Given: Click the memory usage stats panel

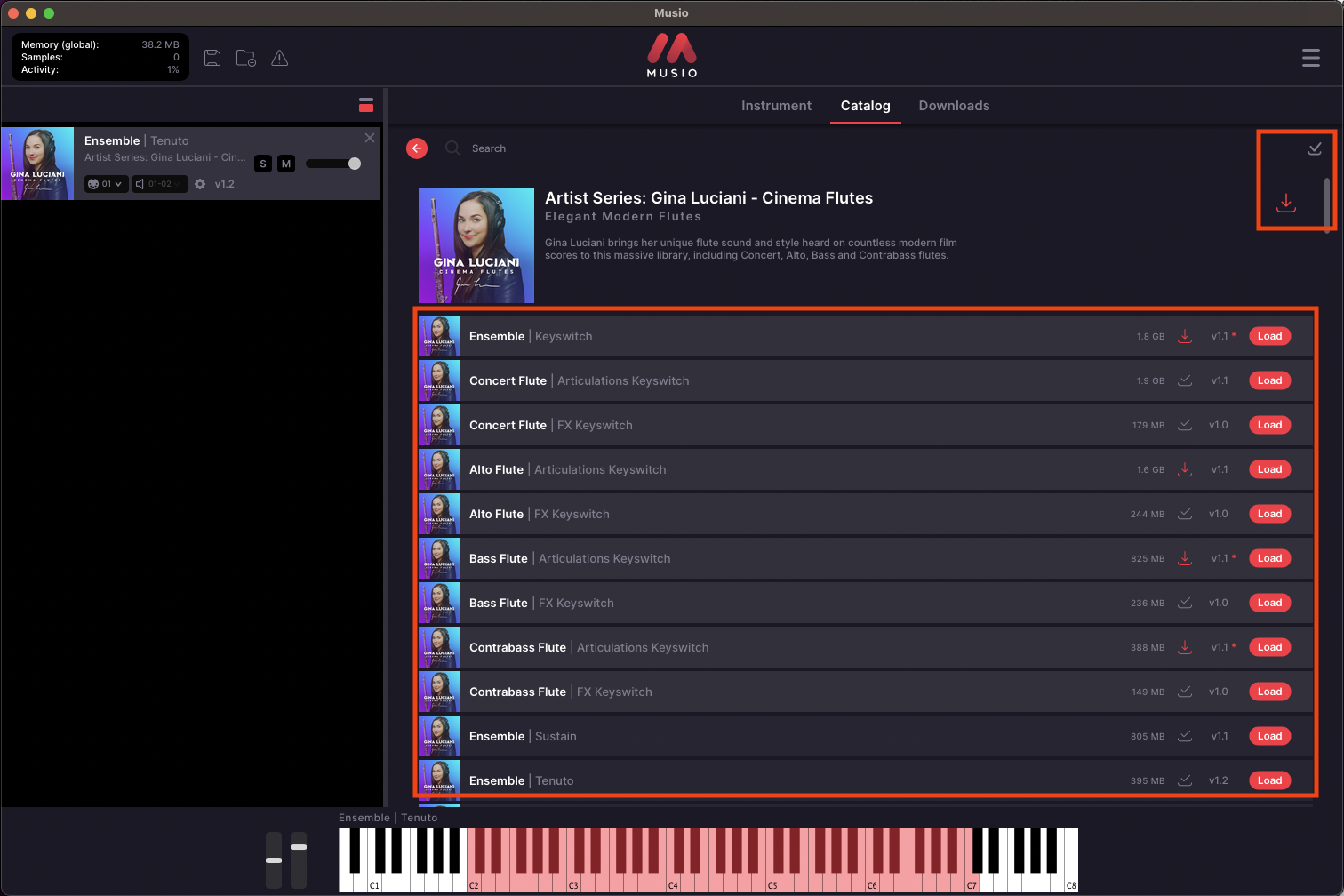Looking at the screenshot, I should [x=100, y=57].
